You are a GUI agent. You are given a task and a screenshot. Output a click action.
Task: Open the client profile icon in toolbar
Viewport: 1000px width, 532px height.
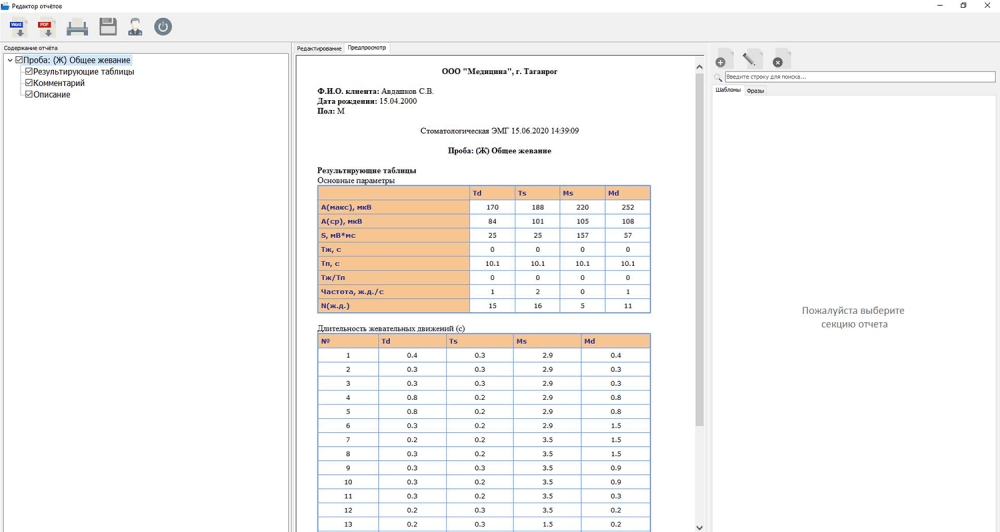pos(135,27)
